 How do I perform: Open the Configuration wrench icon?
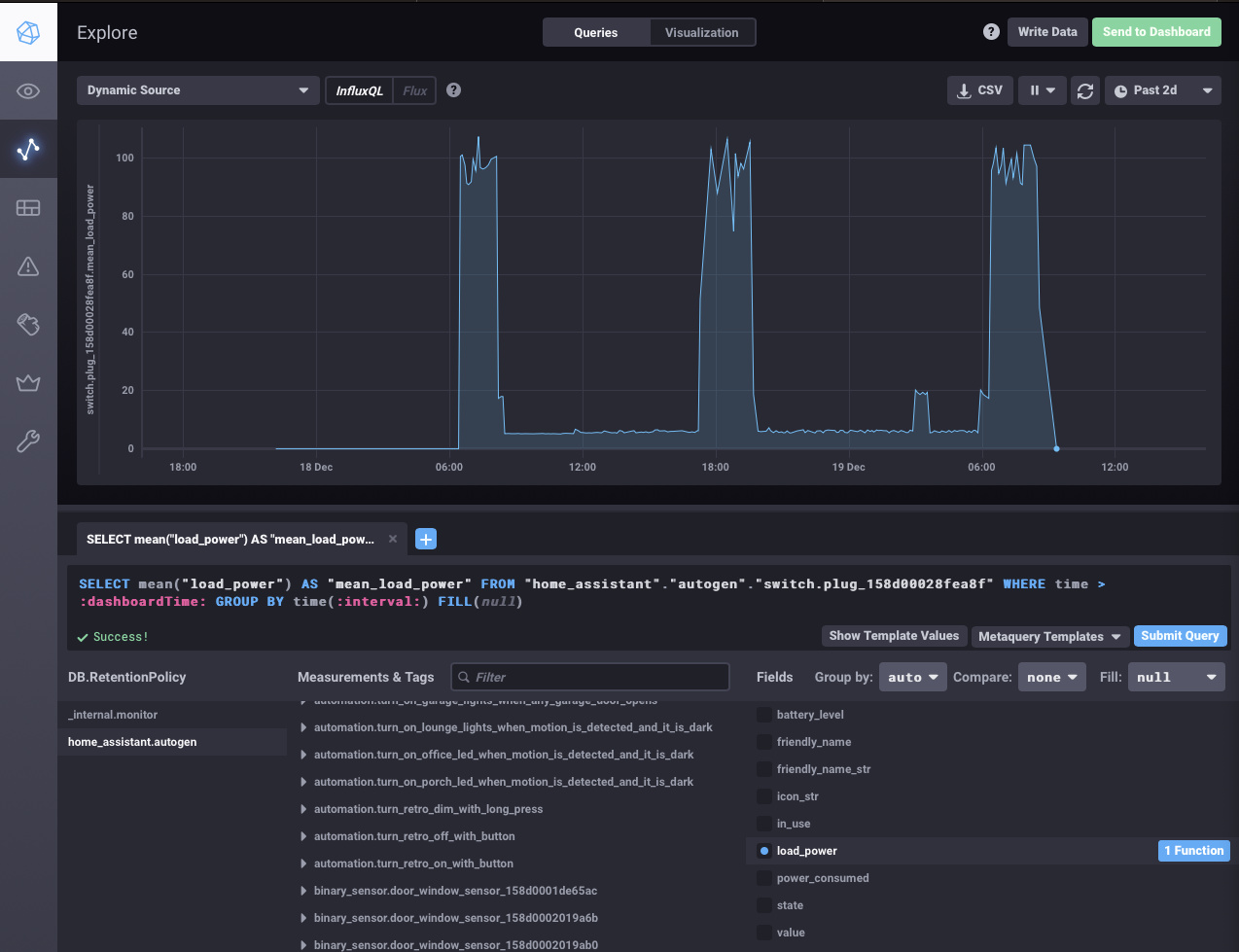(x=28, y=441)
